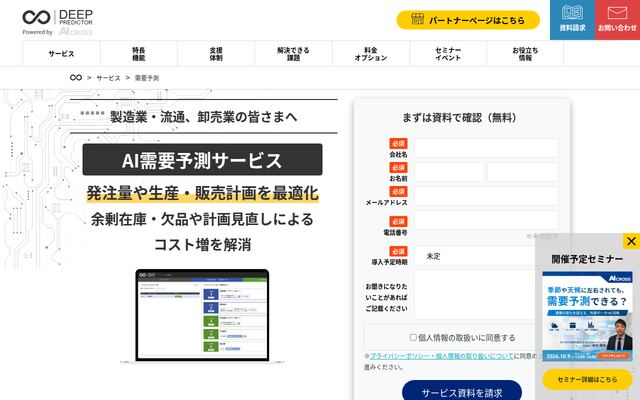The height and width of the screenshot is (400, 640).
Task: Focus the メールアドレス input field
Action: tap(486, 196)
